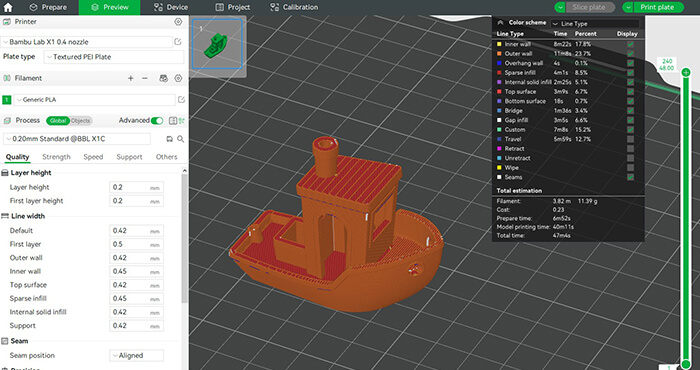Screen dimensions: 700x370
Task: Switch to the Preview tab
Action: (109, 7)
